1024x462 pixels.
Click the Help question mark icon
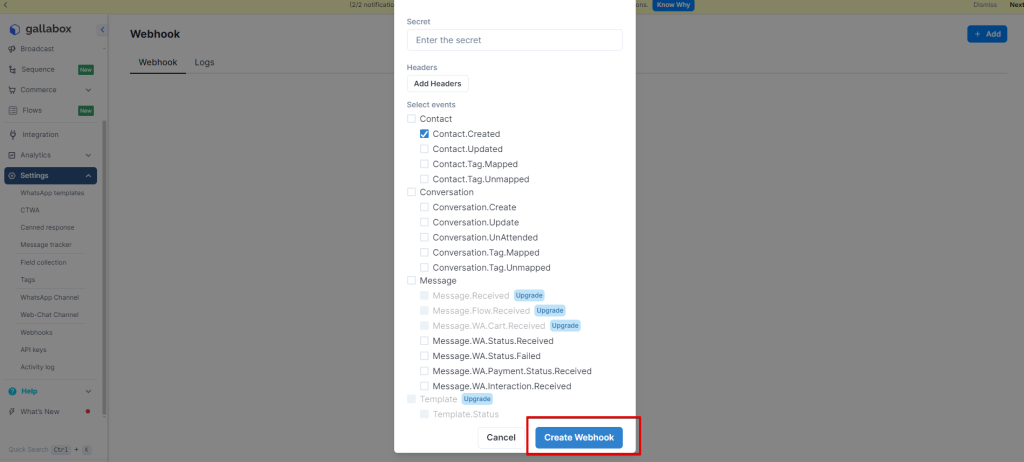pos(12,391)
